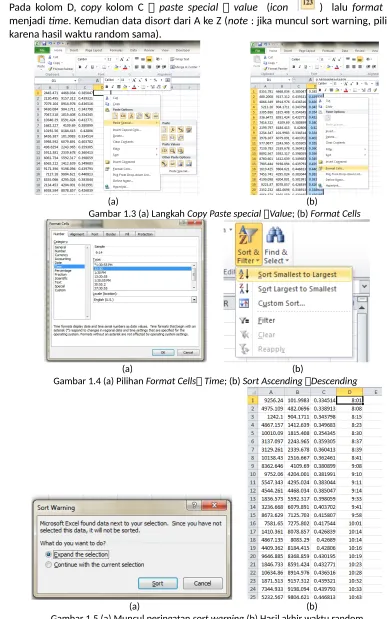Click Cancel in Sort Warning dialog
The height and width of the screenshot is (619, 387).
pos(202,583)
